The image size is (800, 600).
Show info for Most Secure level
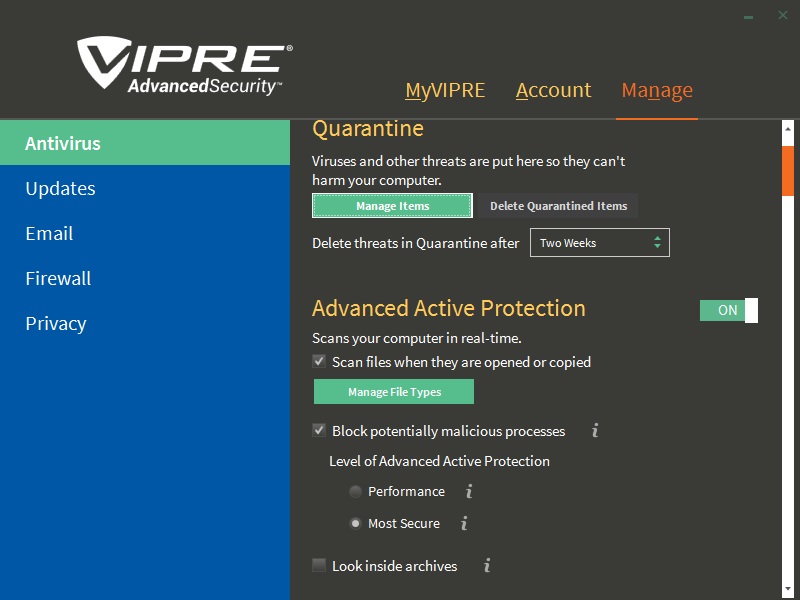(464, 523)
